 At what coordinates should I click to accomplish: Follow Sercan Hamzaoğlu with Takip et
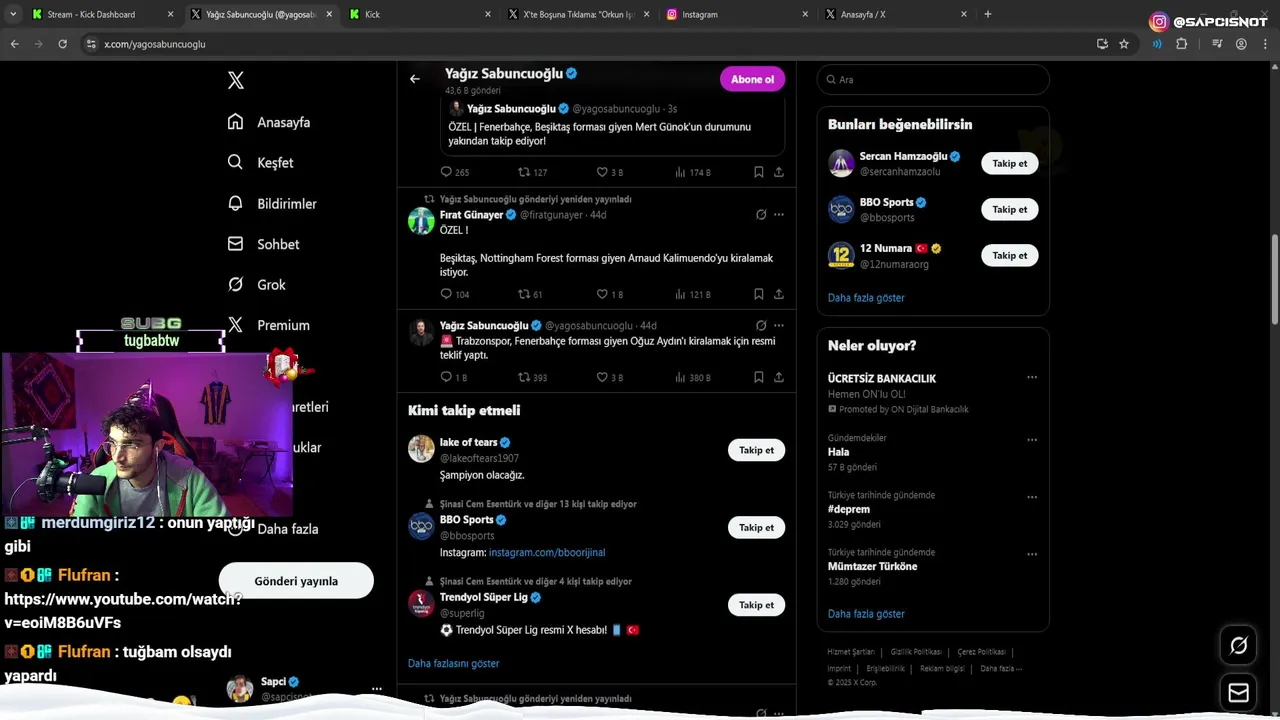pyautogui.click(x=1009, y=163)
